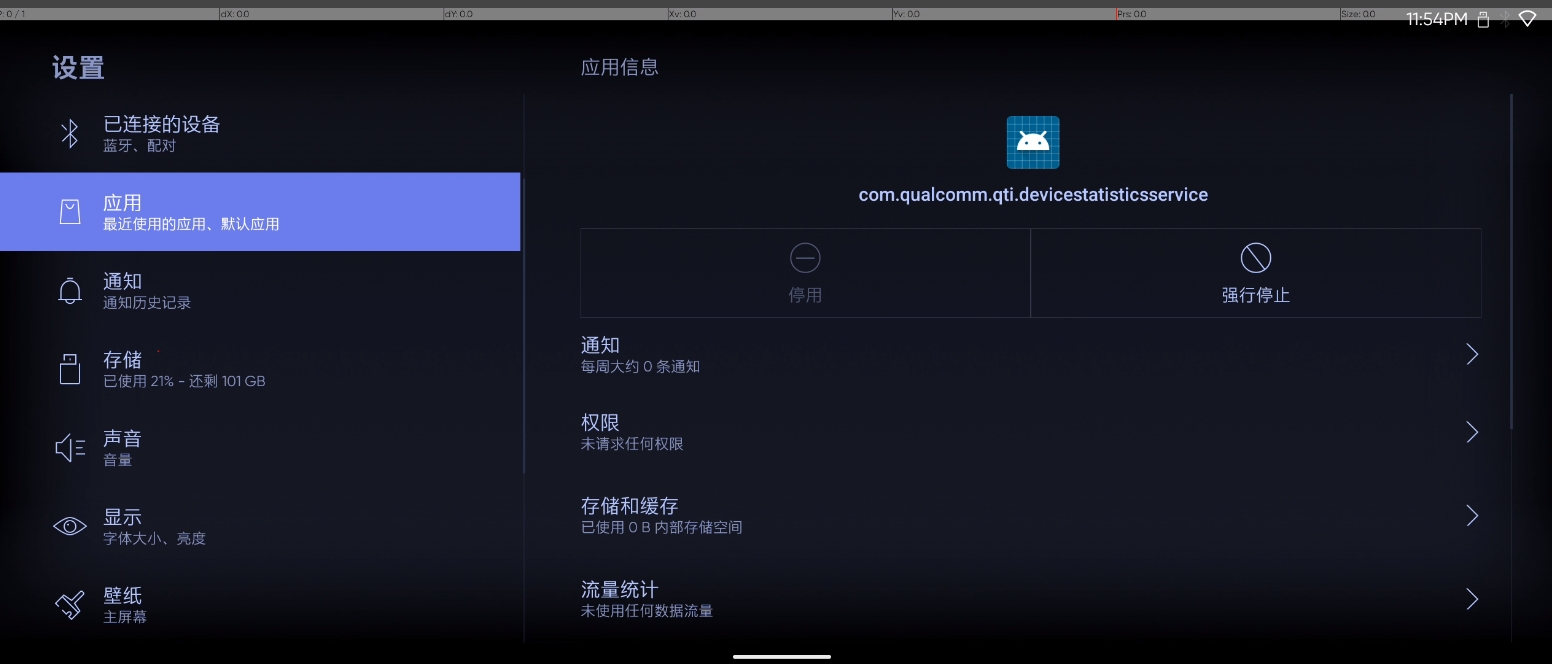The height and width of the screenshot is (664, 1552).
Task: Open 已连接的设备 settings
Action: pyautogui.click(x=260, y=133)
